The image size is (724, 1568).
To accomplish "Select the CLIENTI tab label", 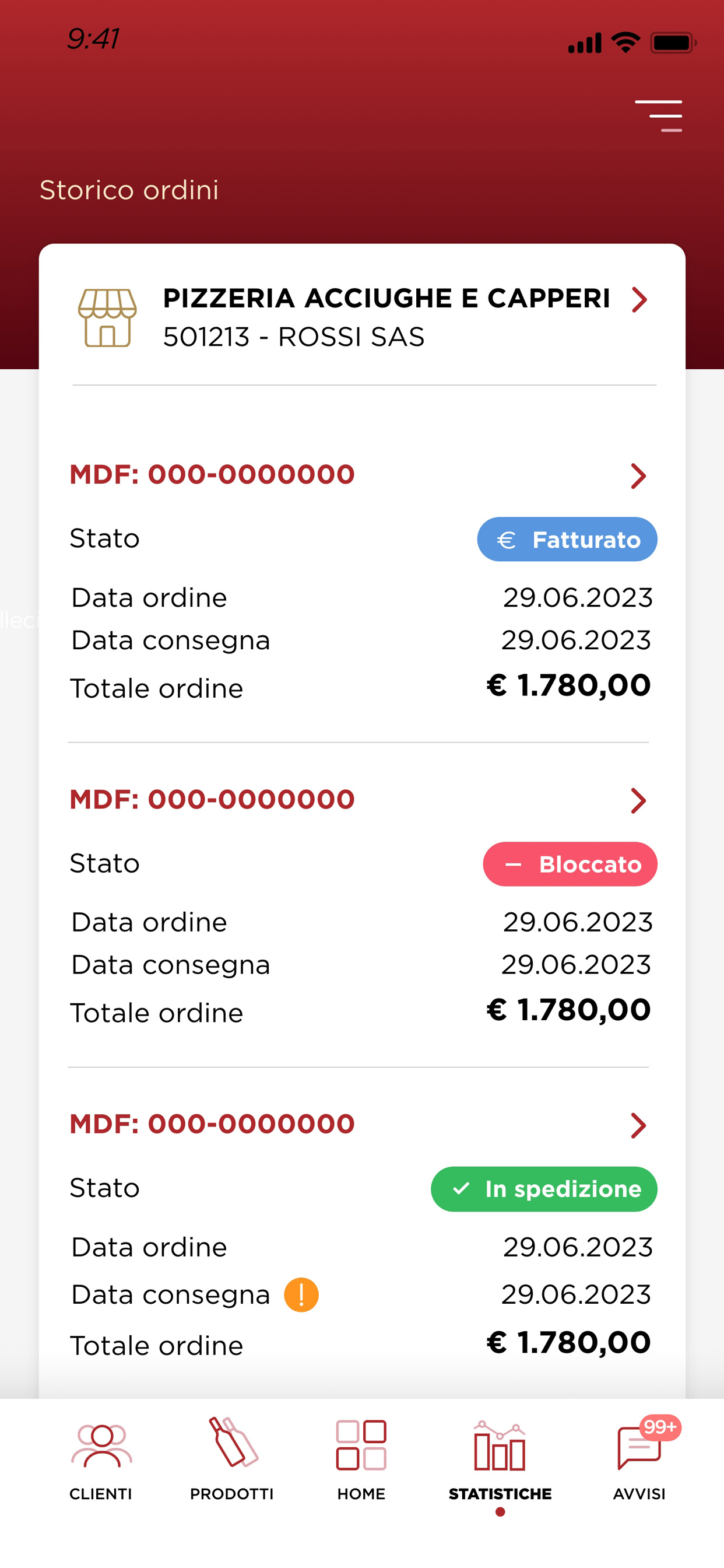I will click(101, 1494).
